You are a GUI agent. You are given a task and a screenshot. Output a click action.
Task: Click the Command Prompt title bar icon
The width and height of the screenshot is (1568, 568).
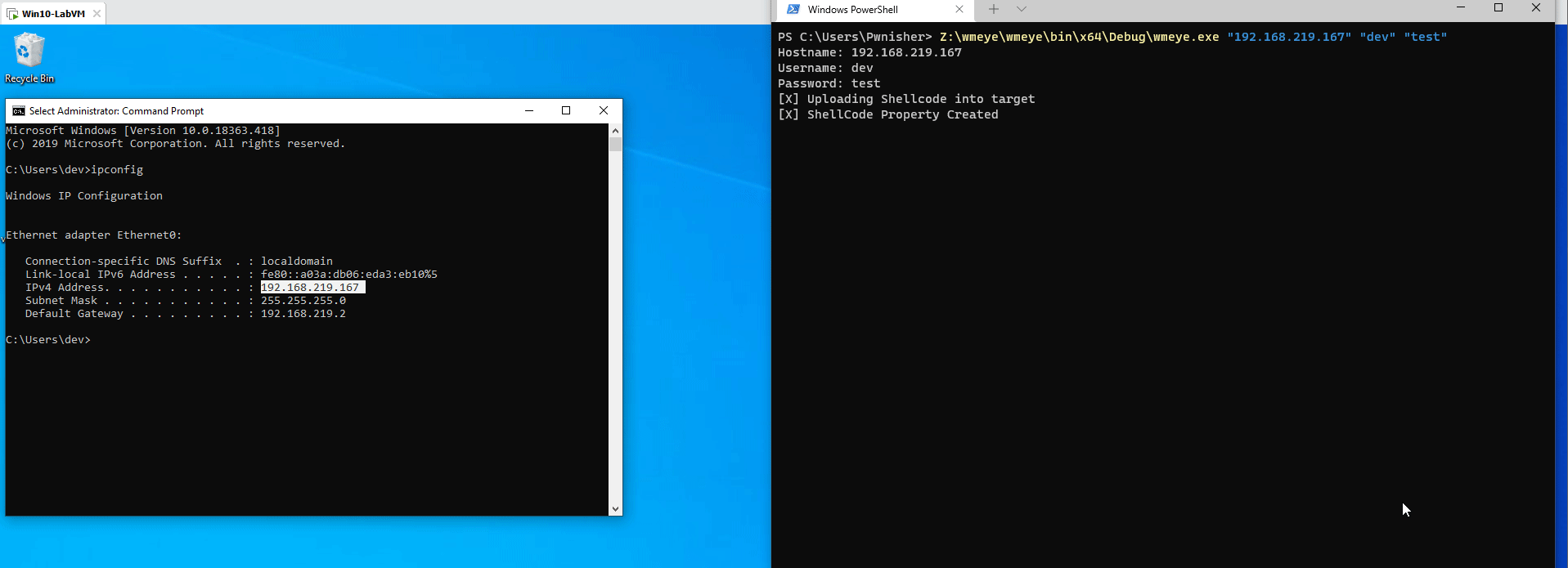click(18, 111)
